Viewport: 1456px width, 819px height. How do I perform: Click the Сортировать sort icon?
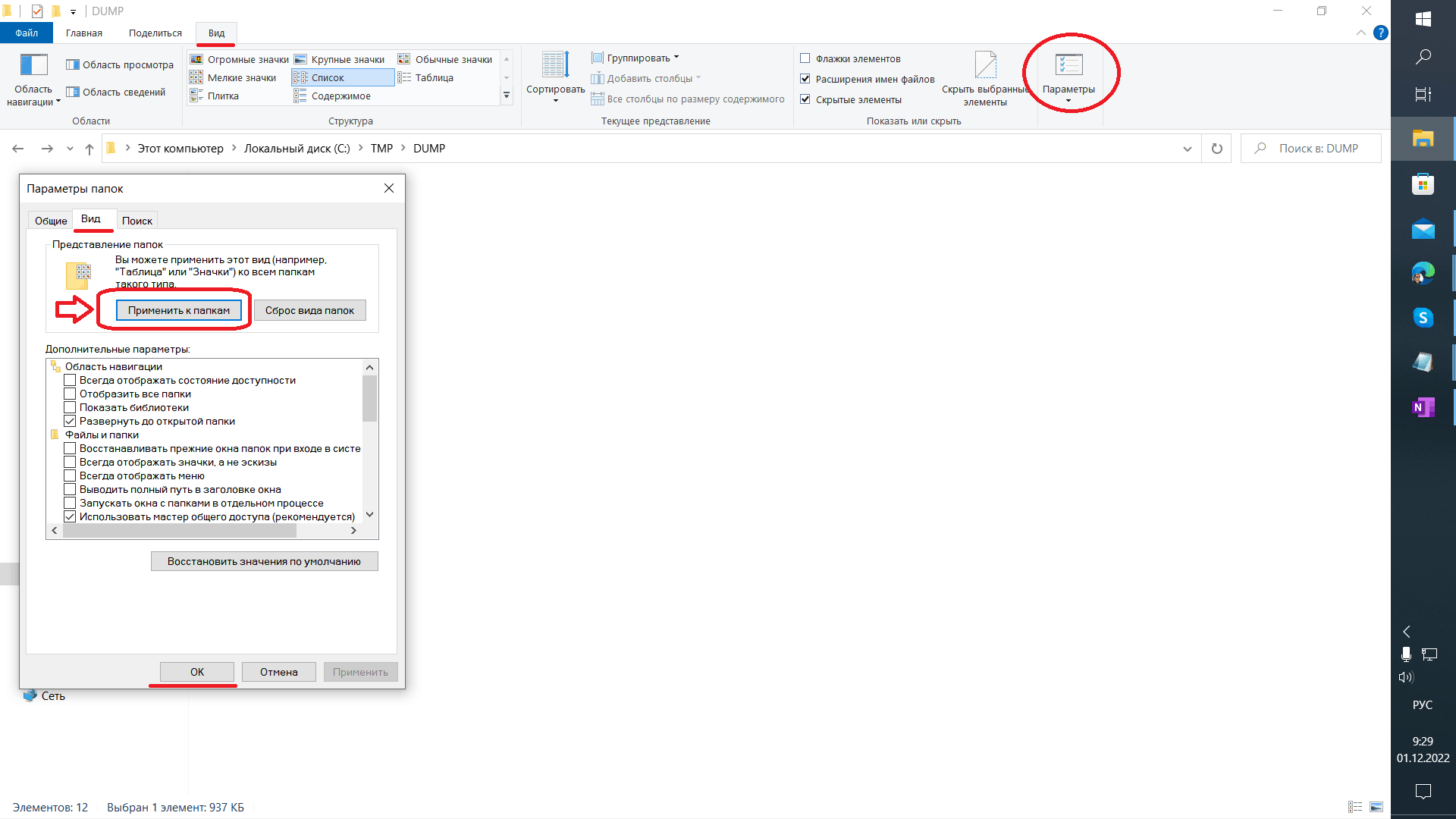[x=555, y=66]
